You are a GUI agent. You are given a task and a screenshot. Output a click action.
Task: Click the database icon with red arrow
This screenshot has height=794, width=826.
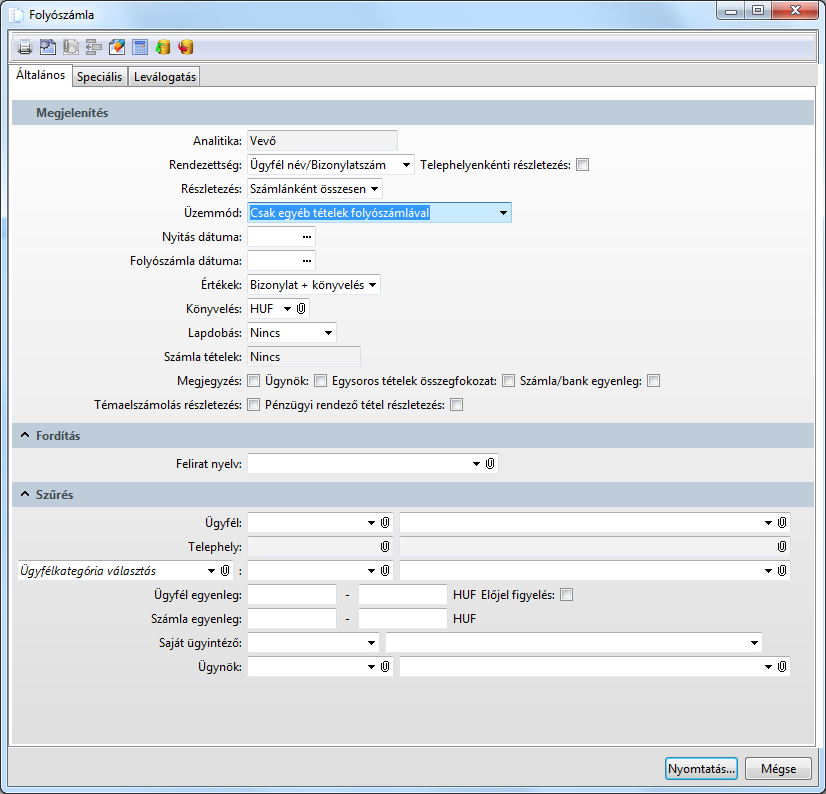185,47
